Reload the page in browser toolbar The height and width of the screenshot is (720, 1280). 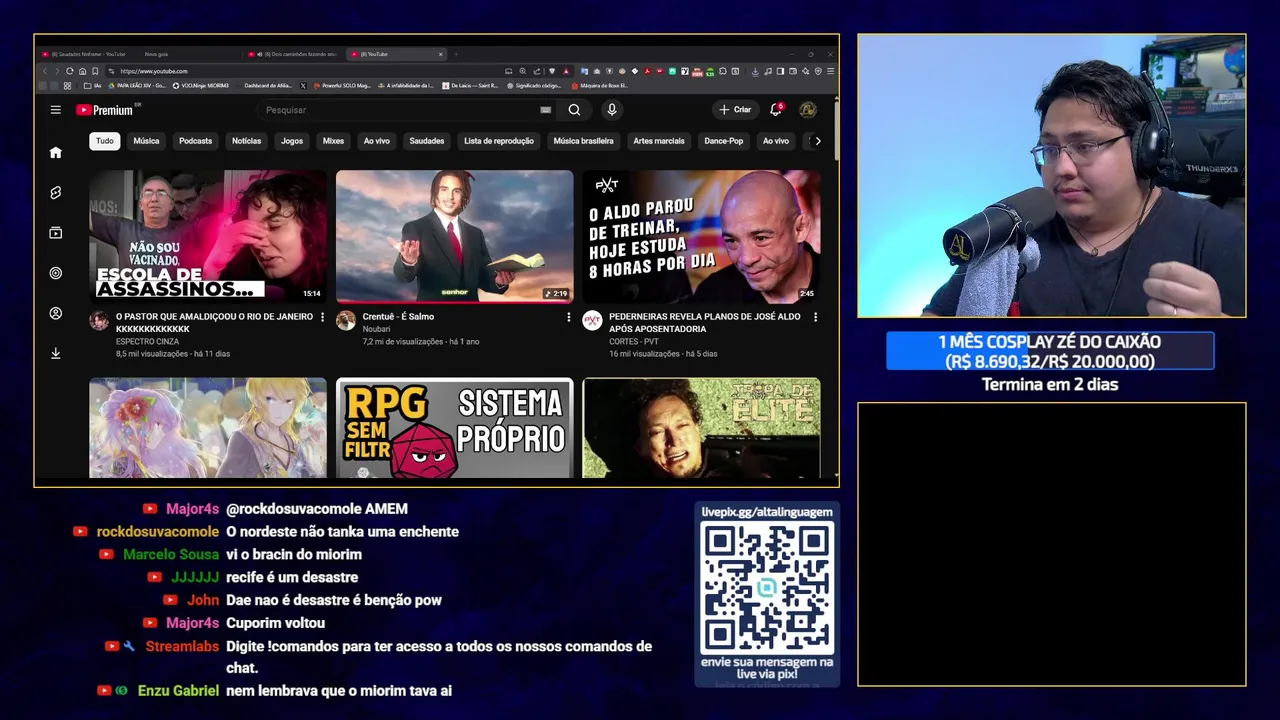tap(69, 71)
